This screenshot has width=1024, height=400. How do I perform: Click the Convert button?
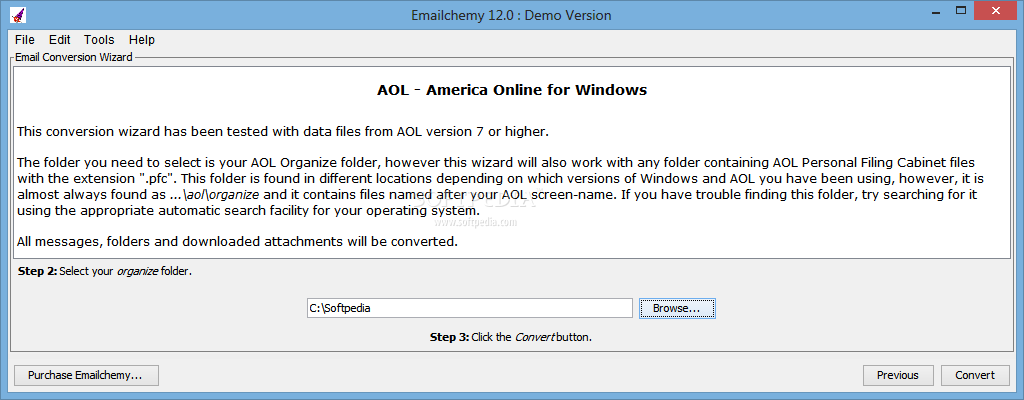tap(975, 375)
